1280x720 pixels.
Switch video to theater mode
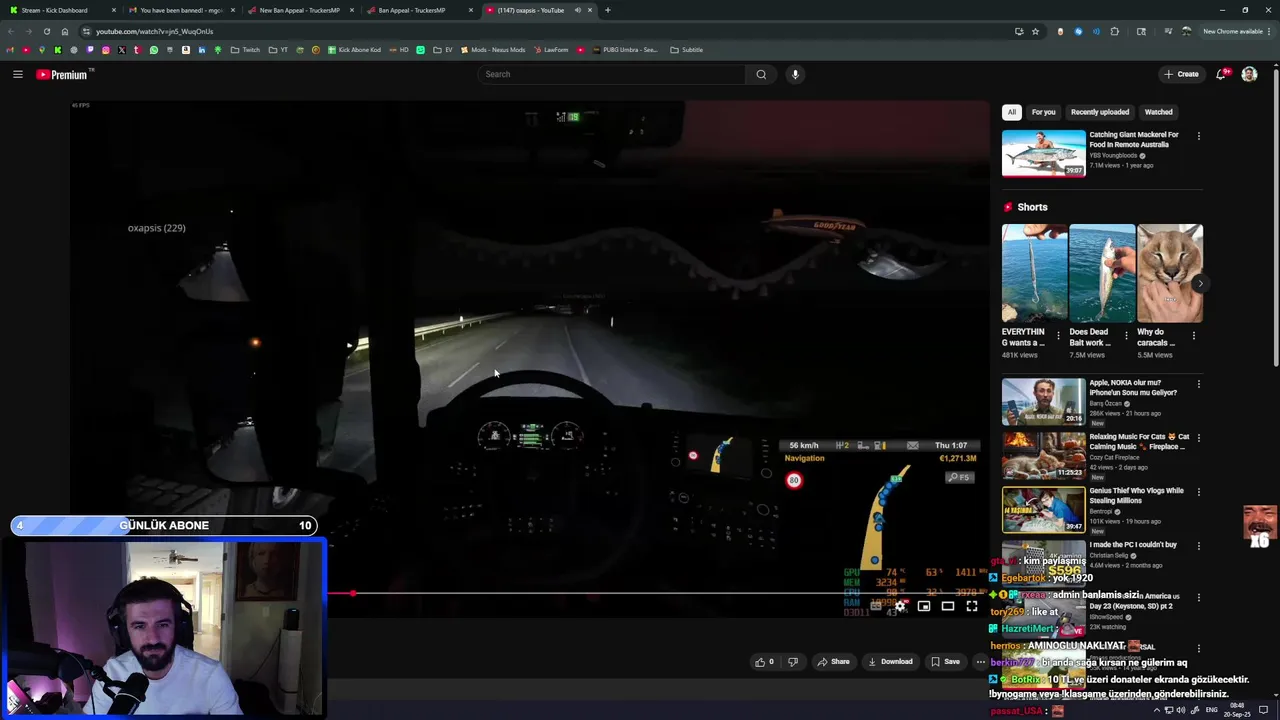[x=948, y=606]
